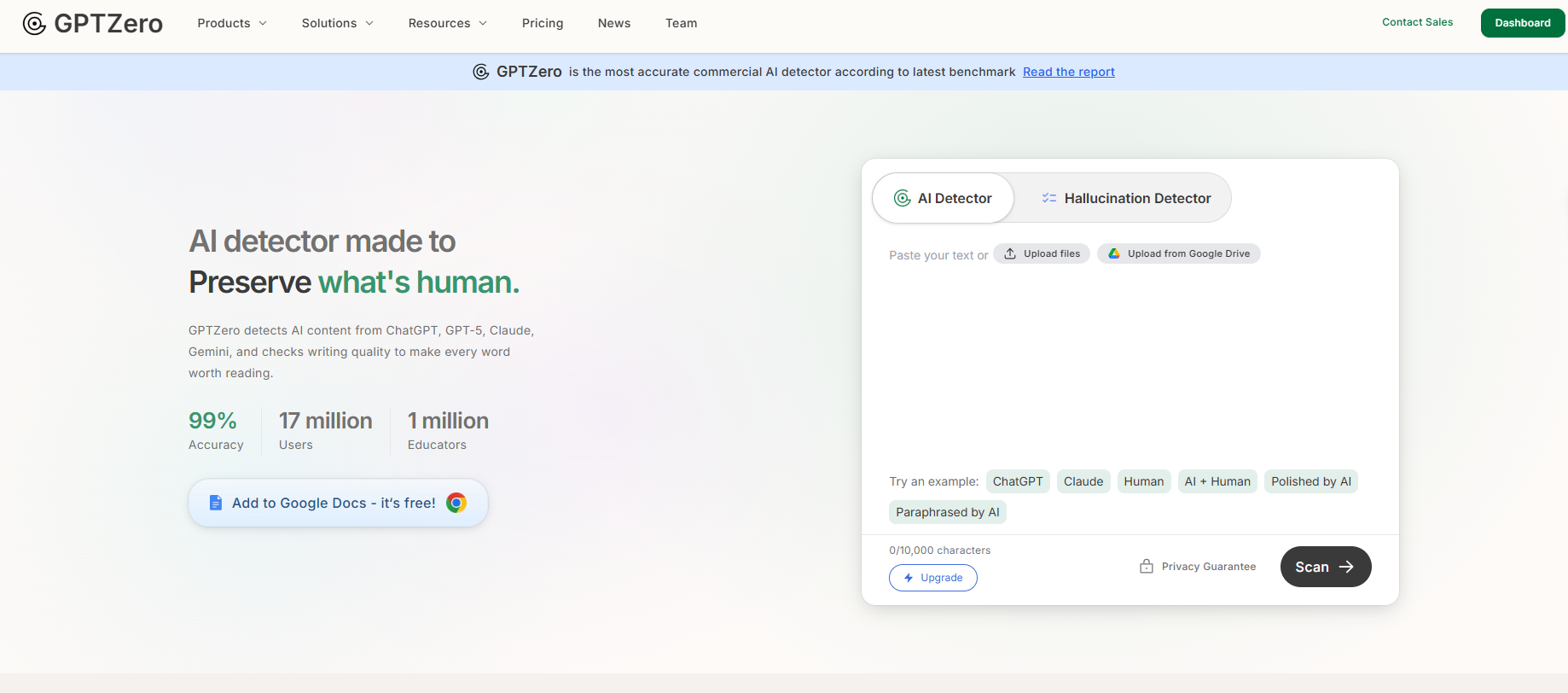
Task: Open the Products menu
Action: [232, 23]
